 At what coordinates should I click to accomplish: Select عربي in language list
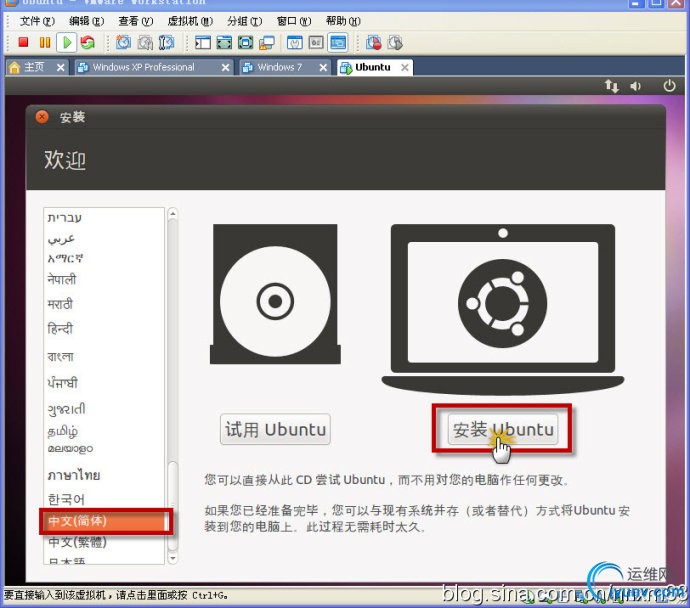click(104, 238)
